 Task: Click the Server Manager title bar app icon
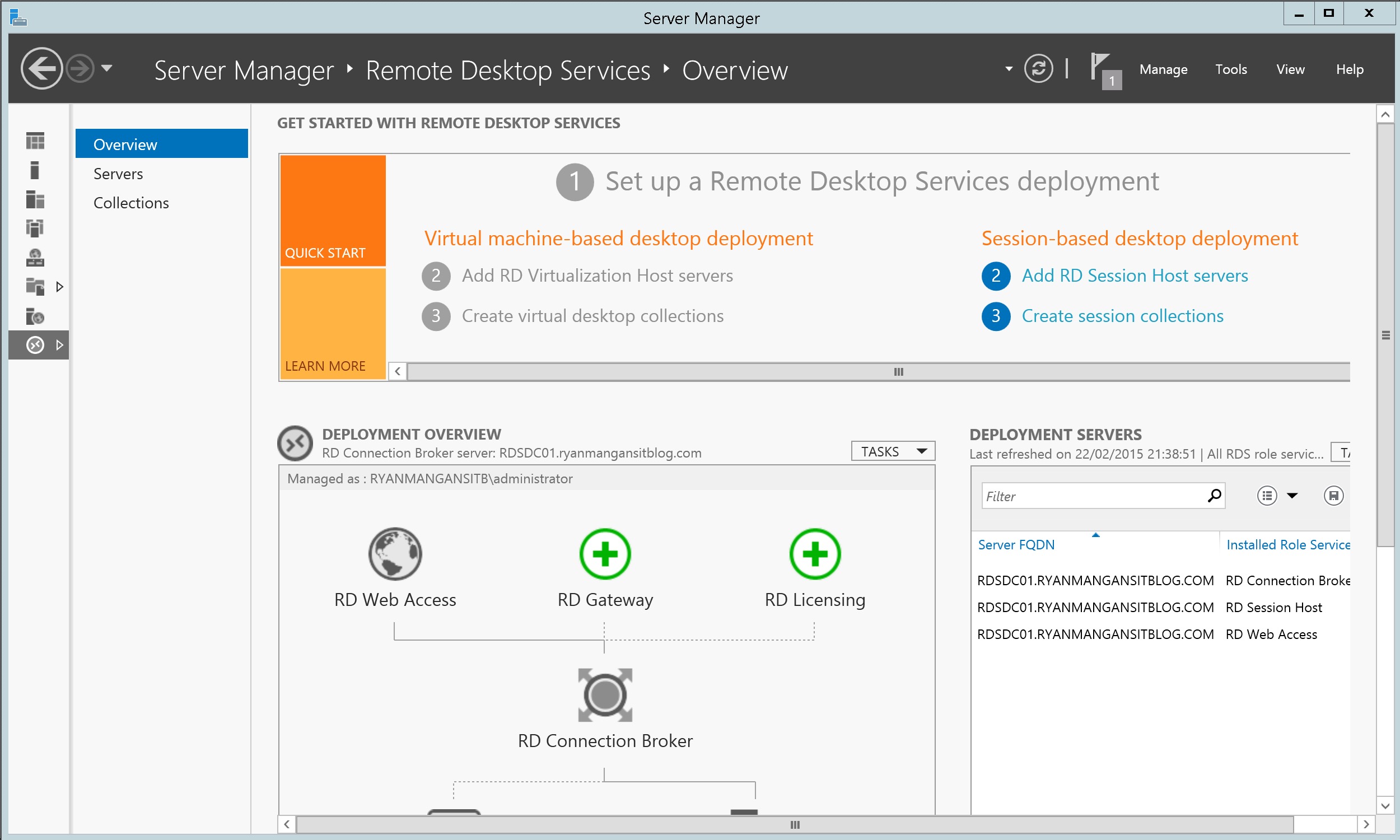[x=18, y=17]
